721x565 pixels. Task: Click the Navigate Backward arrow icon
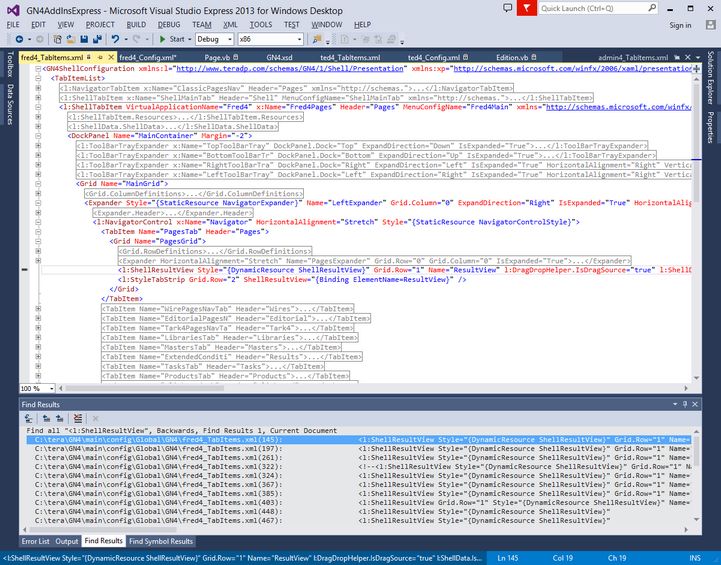point(19,40)
